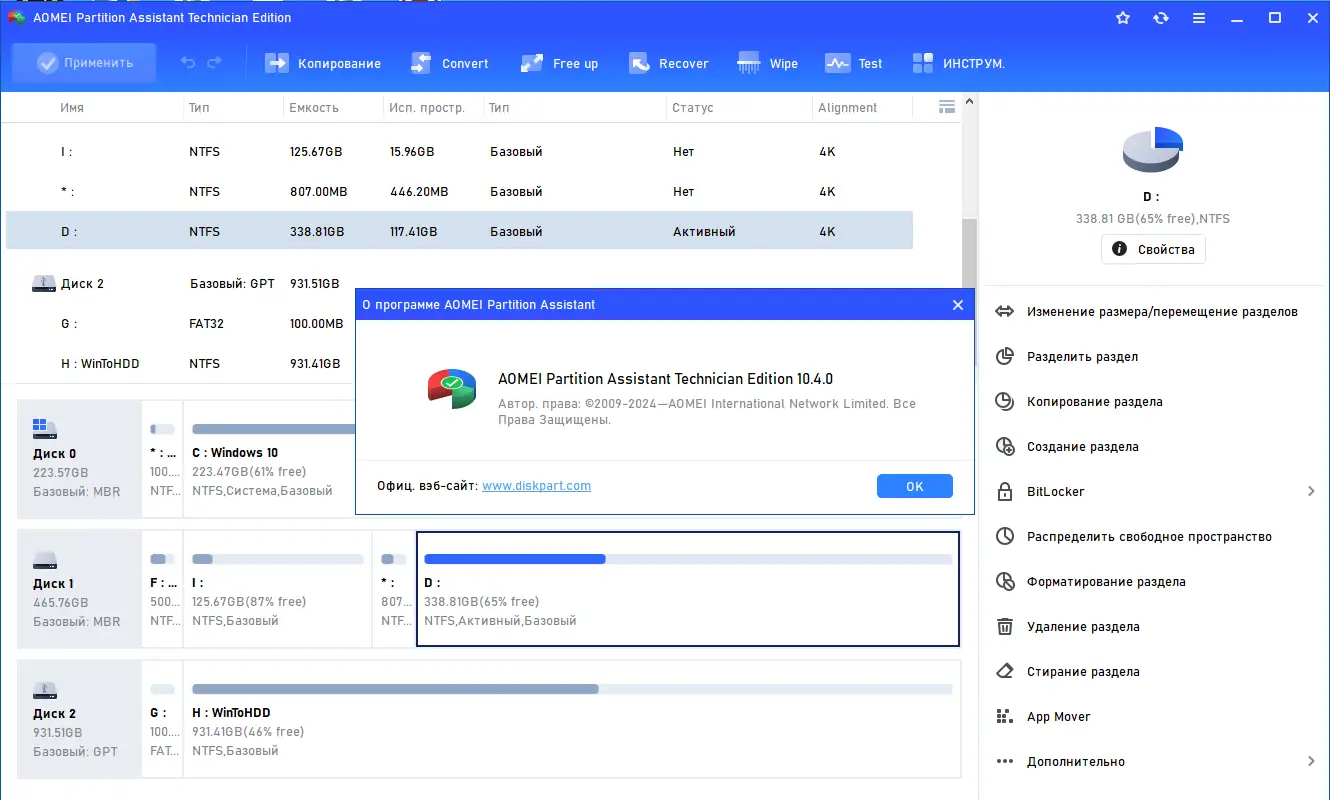The height and width of the screenshot is (800, 1330).
Task: Open the Free up toolbar tool
Action: pos(559,63)
